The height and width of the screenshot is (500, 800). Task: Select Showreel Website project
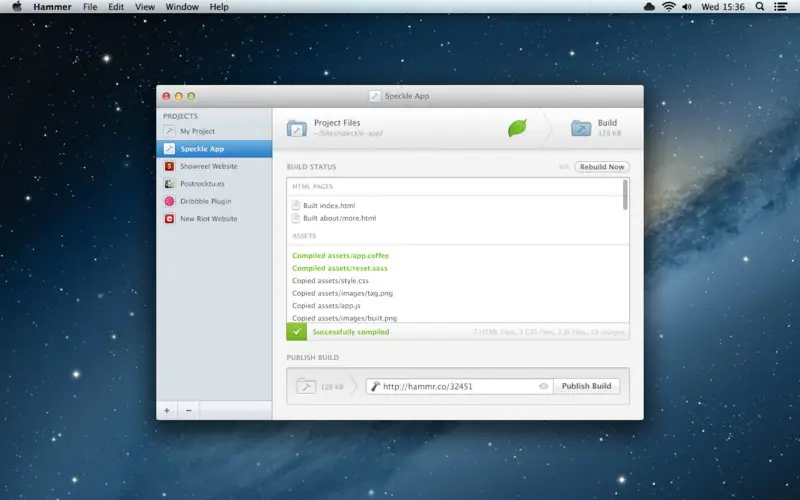click(214, 166)
